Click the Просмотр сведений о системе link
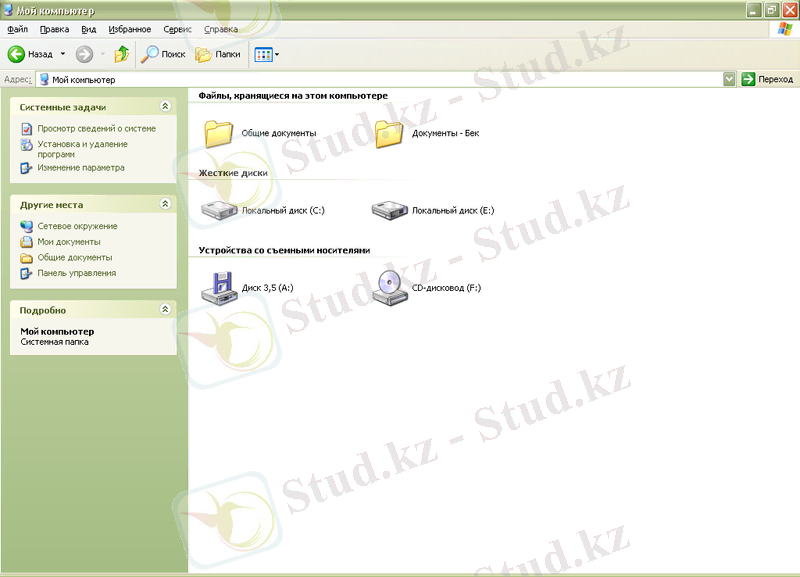Image resolution: width=800 pixels, height=577 pixels. 96,129
